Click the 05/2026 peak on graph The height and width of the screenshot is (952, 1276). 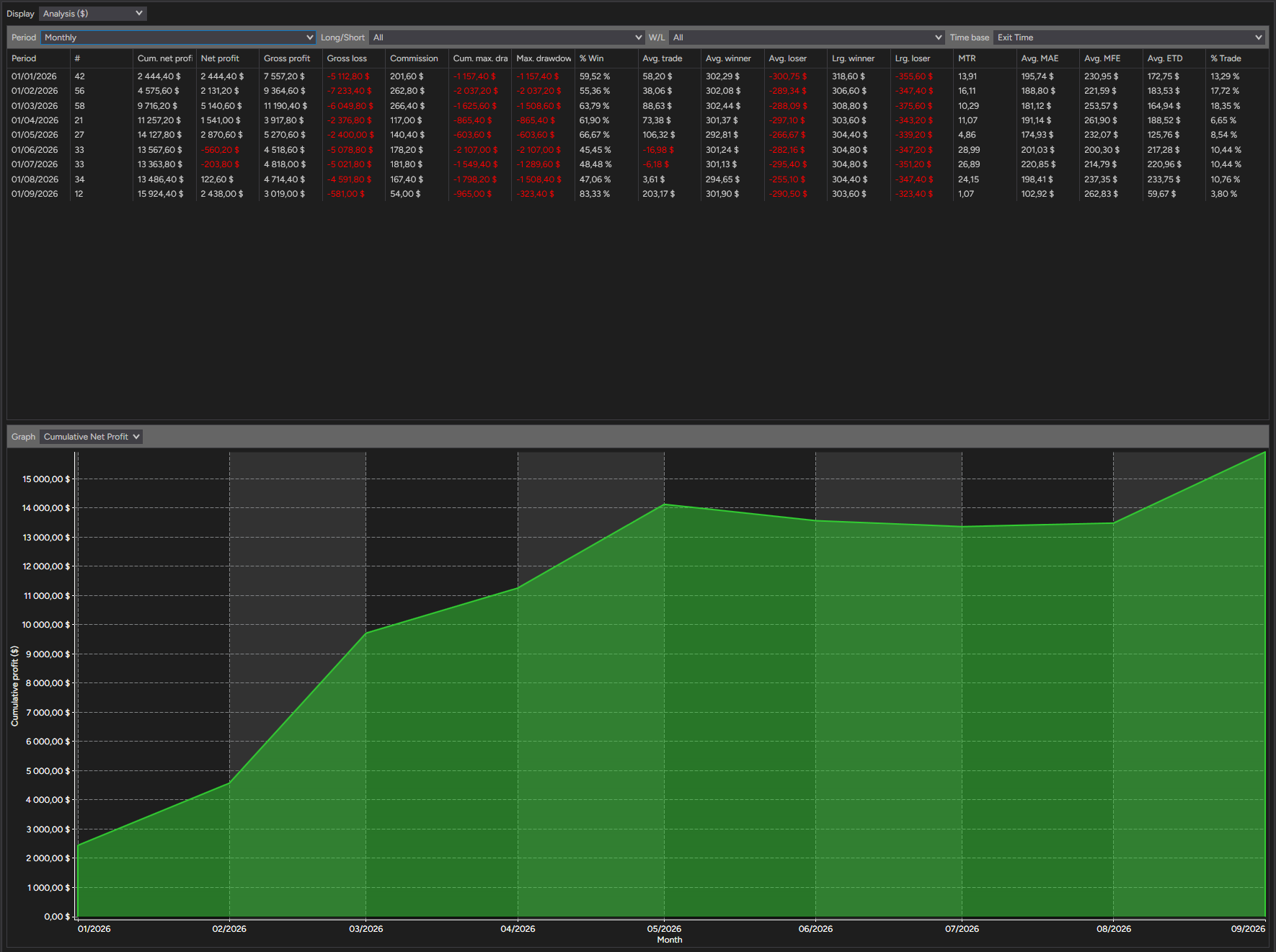point(664,504)
